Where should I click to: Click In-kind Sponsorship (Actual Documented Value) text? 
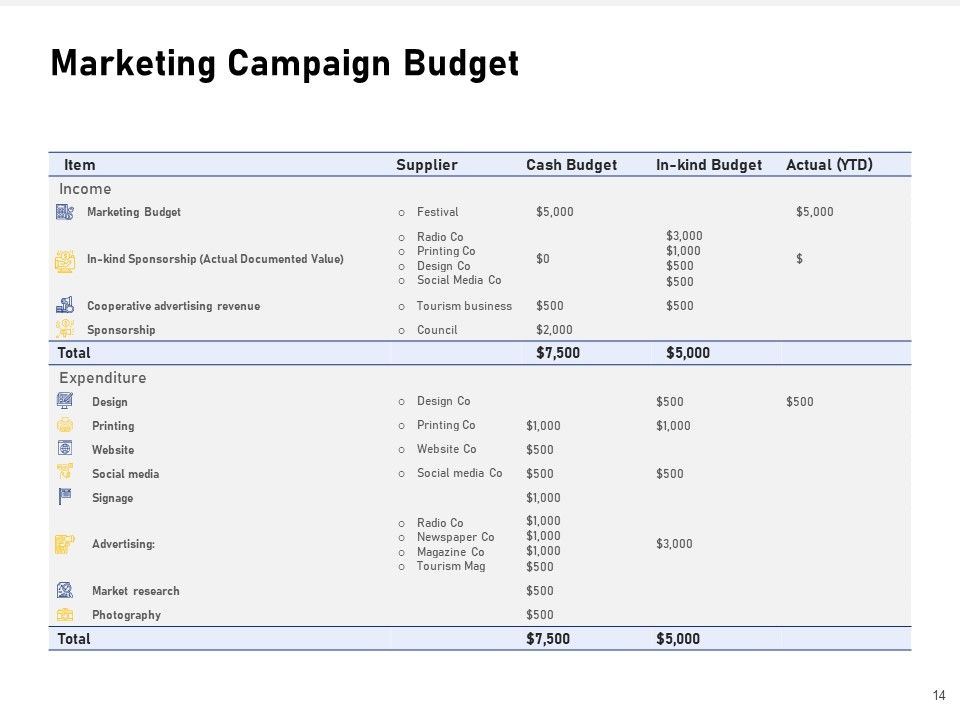[x=216, y=259]
